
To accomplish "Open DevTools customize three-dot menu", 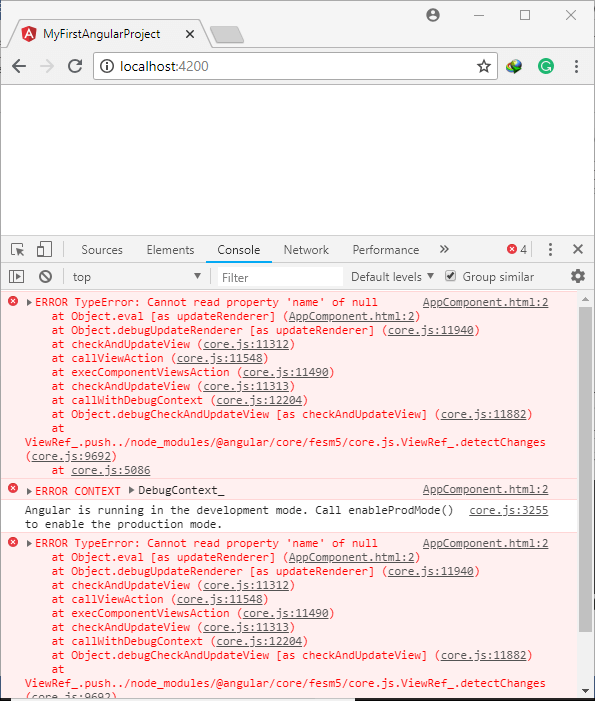I will (x=550, y=249).
